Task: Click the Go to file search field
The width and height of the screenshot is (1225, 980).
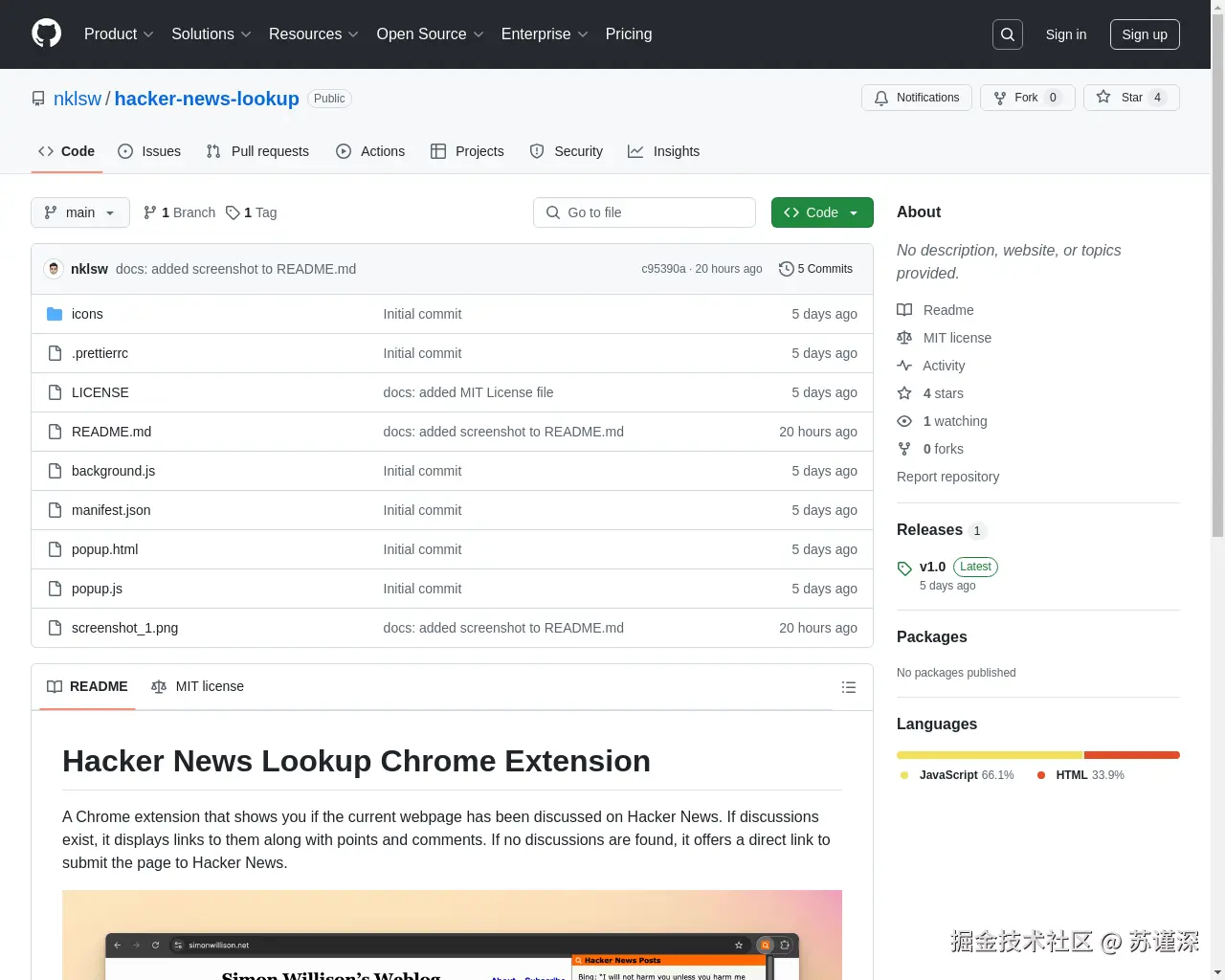Action: [x=644, y=212]
